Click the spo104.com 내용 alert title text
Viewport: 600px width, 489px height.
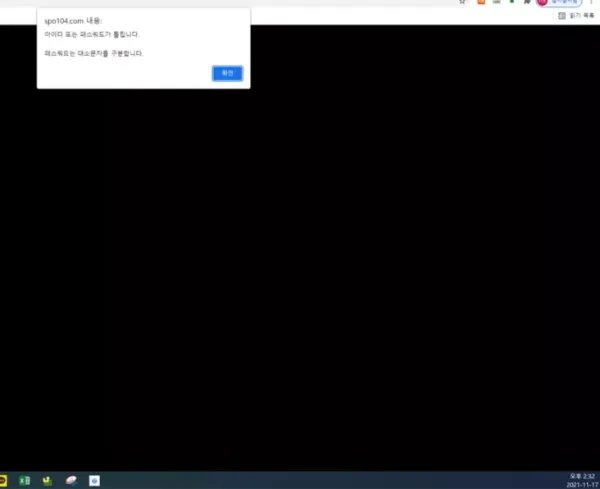click(x=73, y=21)
